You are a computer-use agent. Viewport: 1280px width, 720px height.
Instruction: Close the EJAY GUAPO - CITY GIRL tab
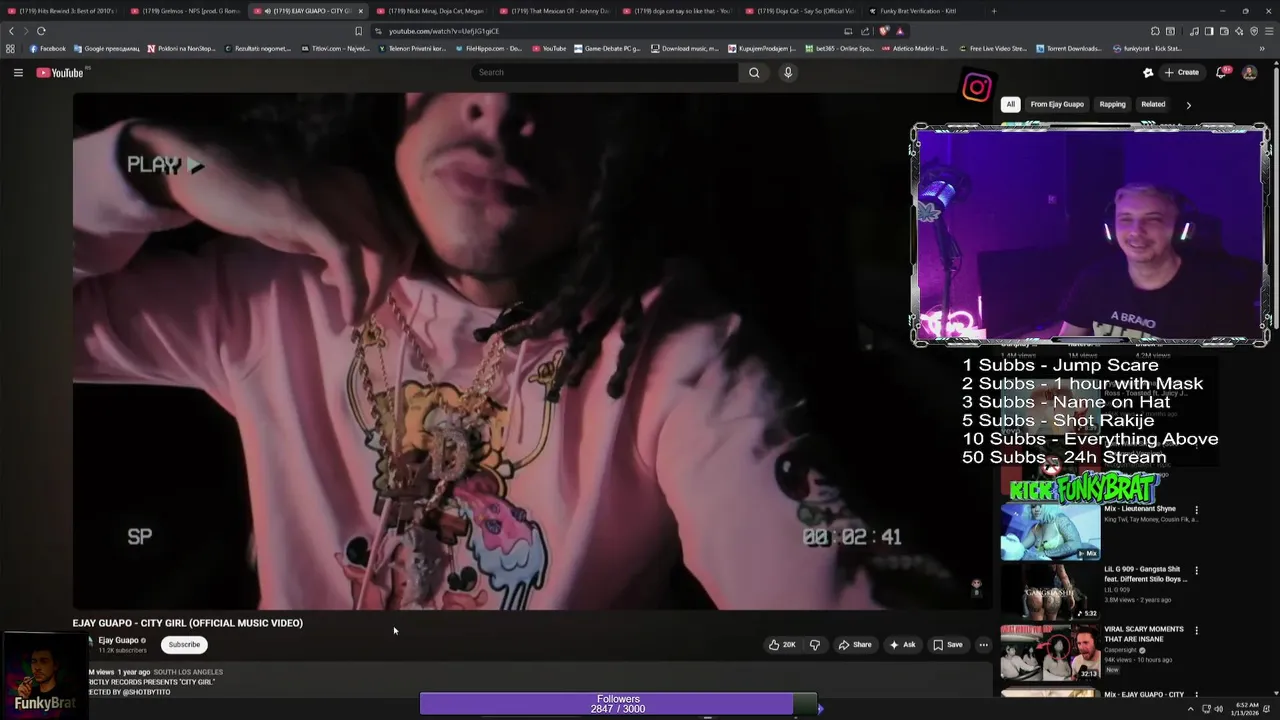pos(360,11)
